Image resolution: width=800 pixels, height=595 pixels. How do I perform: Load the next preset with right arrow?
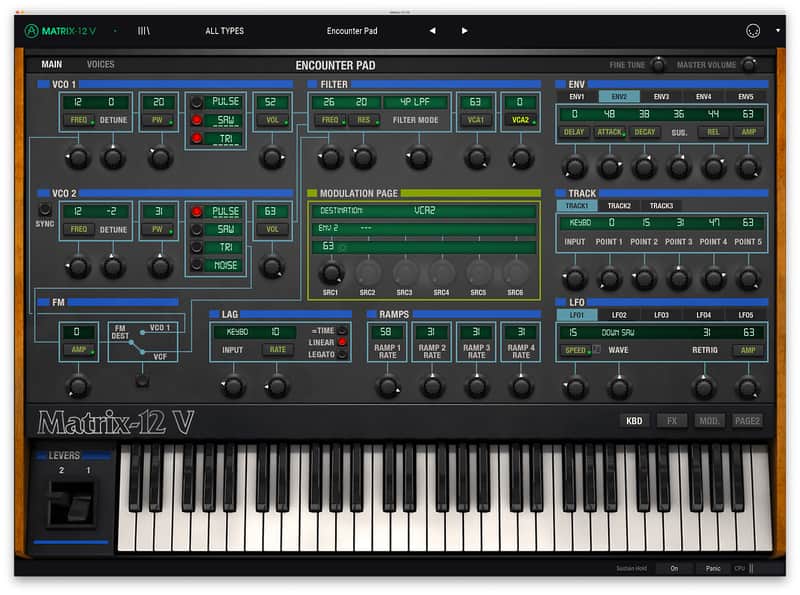464,31
